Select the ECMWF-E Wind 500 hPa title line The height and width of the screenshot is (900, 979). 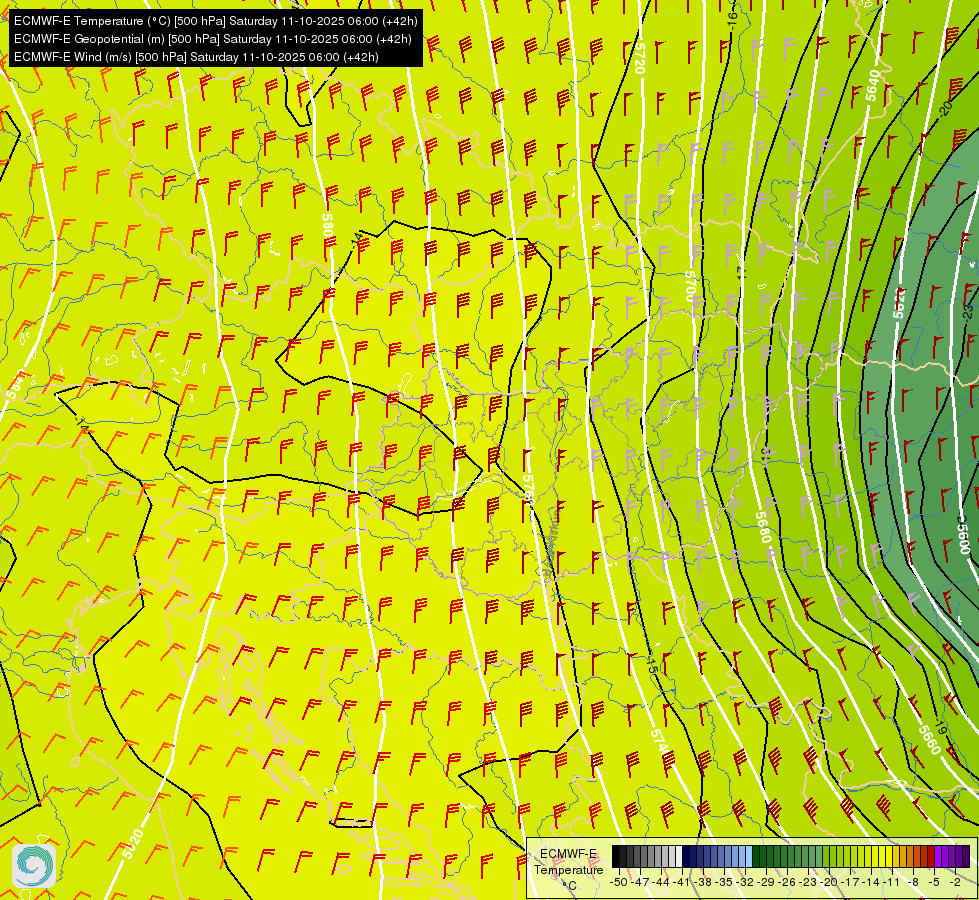(196, 57)
